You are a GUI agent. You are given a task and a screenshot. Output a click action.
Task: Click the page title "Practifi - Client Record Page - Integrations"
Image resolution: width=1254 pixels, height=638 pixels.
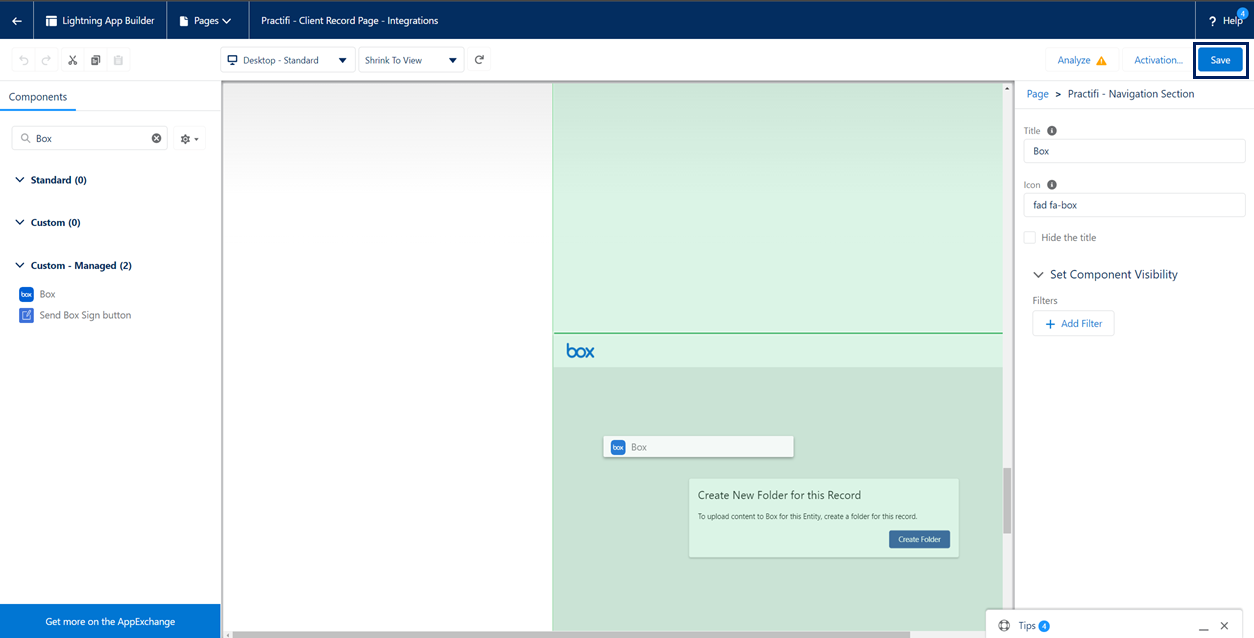pos(349,20)
